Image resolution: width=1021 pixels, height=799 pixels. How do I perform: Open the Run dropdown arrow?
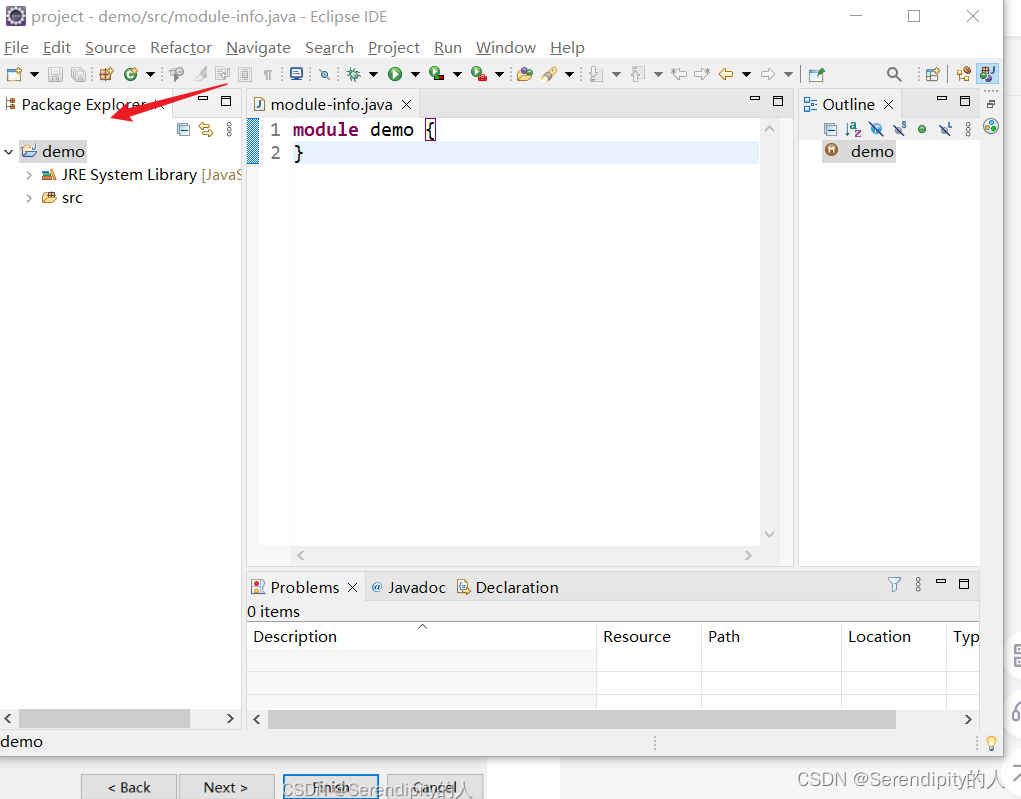415,74
